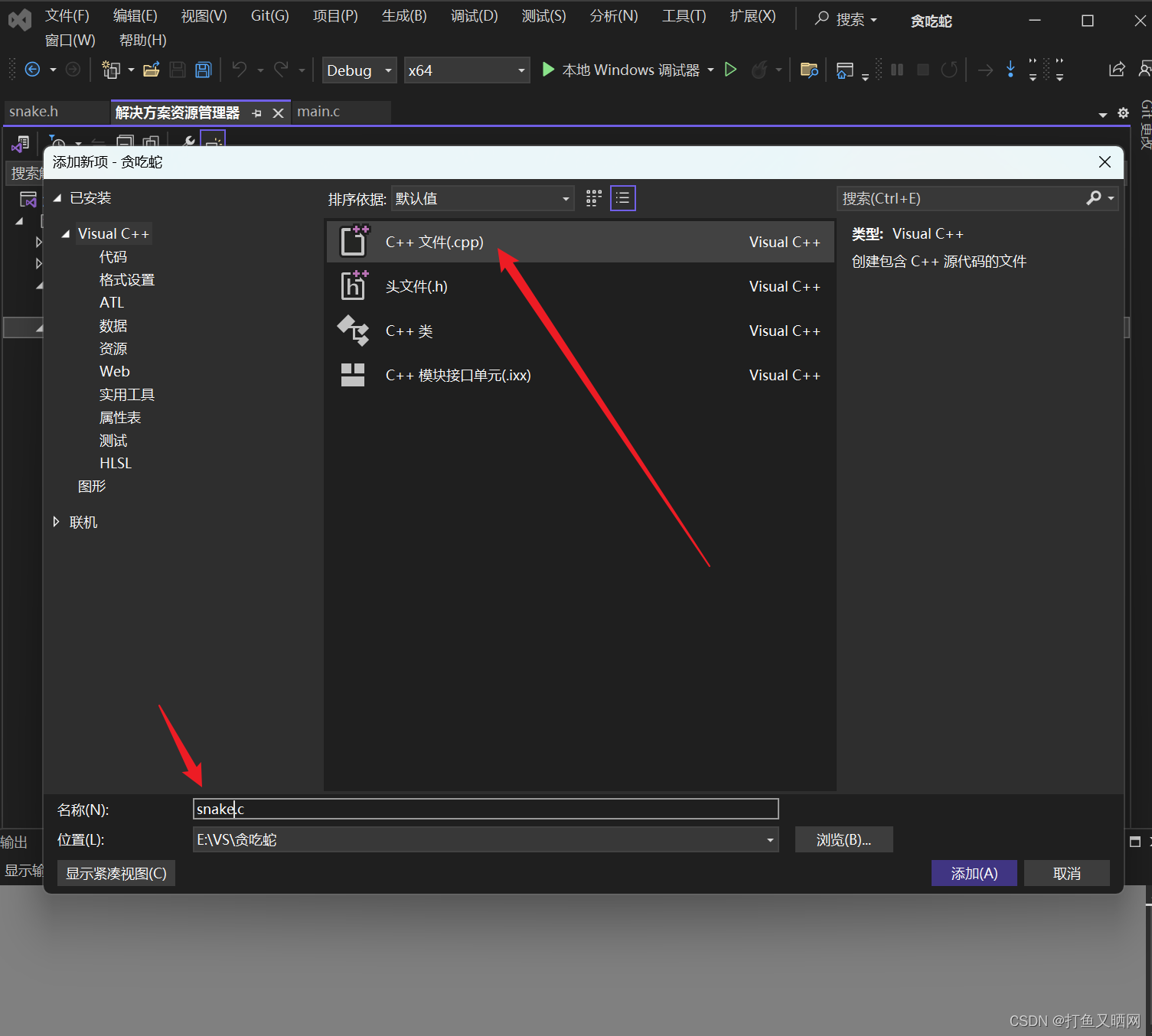Select the Code category in tree
Screen dimensions: 1152x1036
pyautogui.click(x=113, y=257)
